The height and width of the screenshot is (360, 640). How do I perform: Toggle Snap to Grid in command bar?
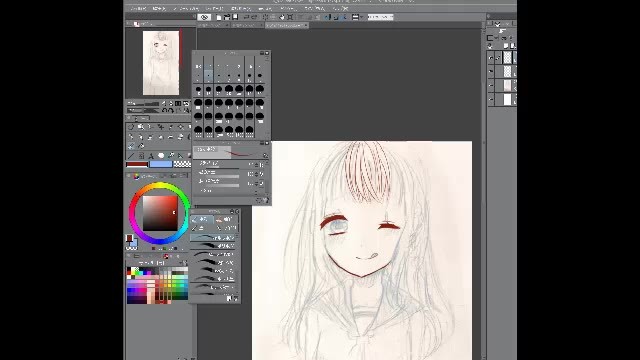(344, 17)
